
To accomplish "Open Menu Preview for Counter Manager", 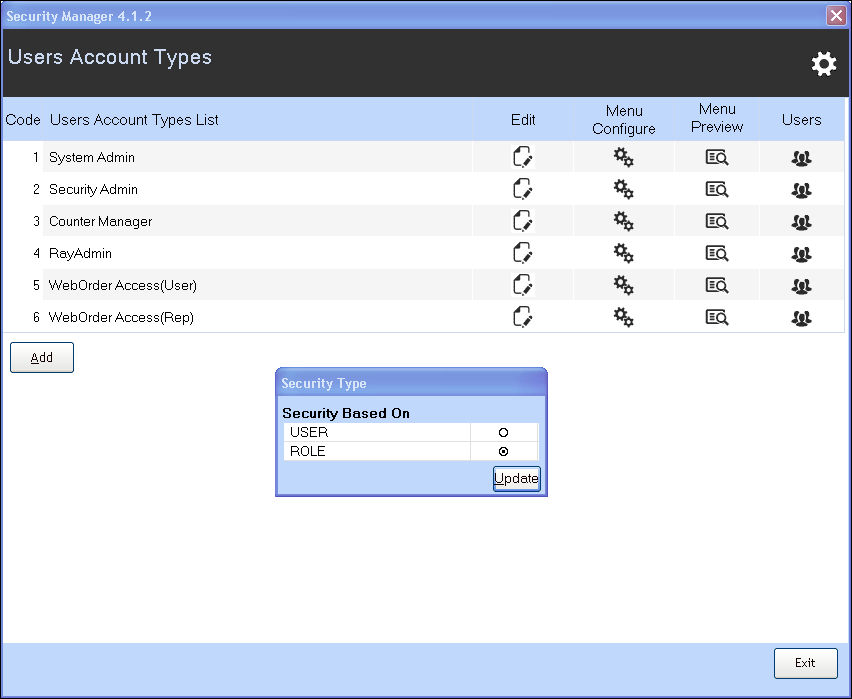I will pos(717,221).
